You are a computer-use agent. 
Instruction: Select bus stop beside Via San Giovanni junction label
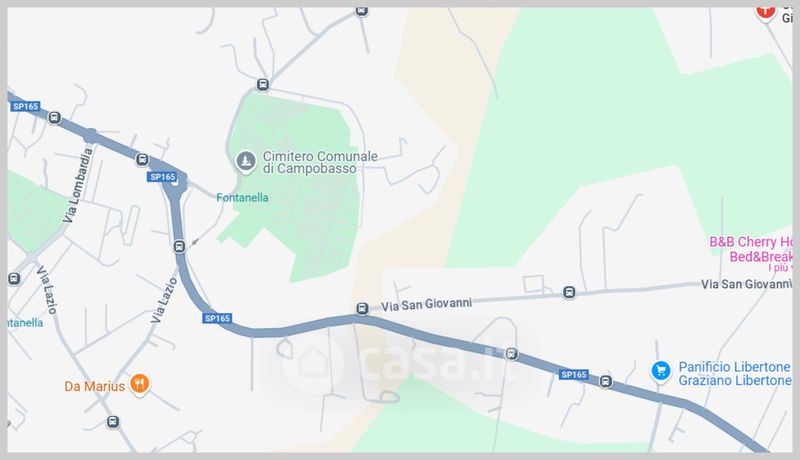(362, 309)
